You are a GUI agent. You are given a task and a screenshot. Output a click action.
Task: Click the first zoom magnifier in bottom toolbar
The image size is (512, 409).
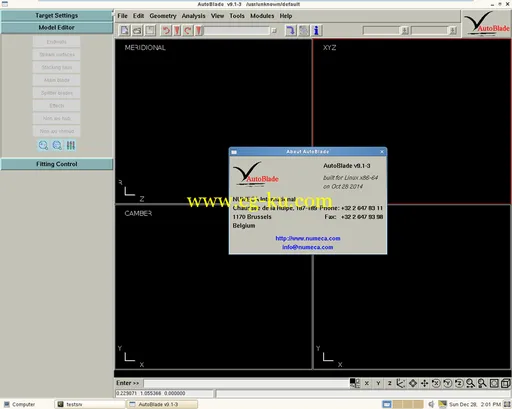[470, 383]
